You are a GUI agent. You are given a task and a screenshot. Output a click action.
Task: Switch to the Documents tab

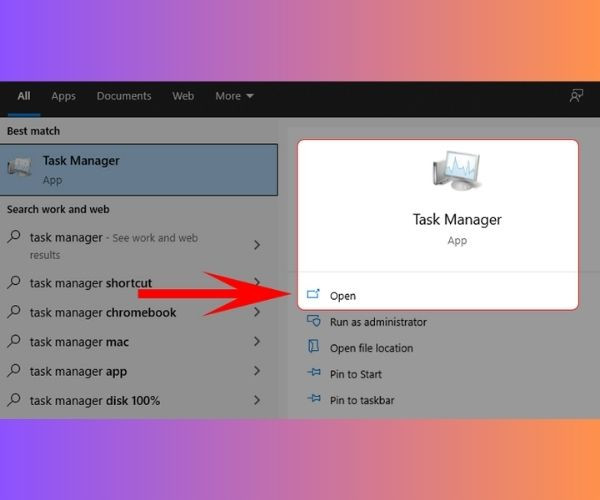[x=124, y=96]
